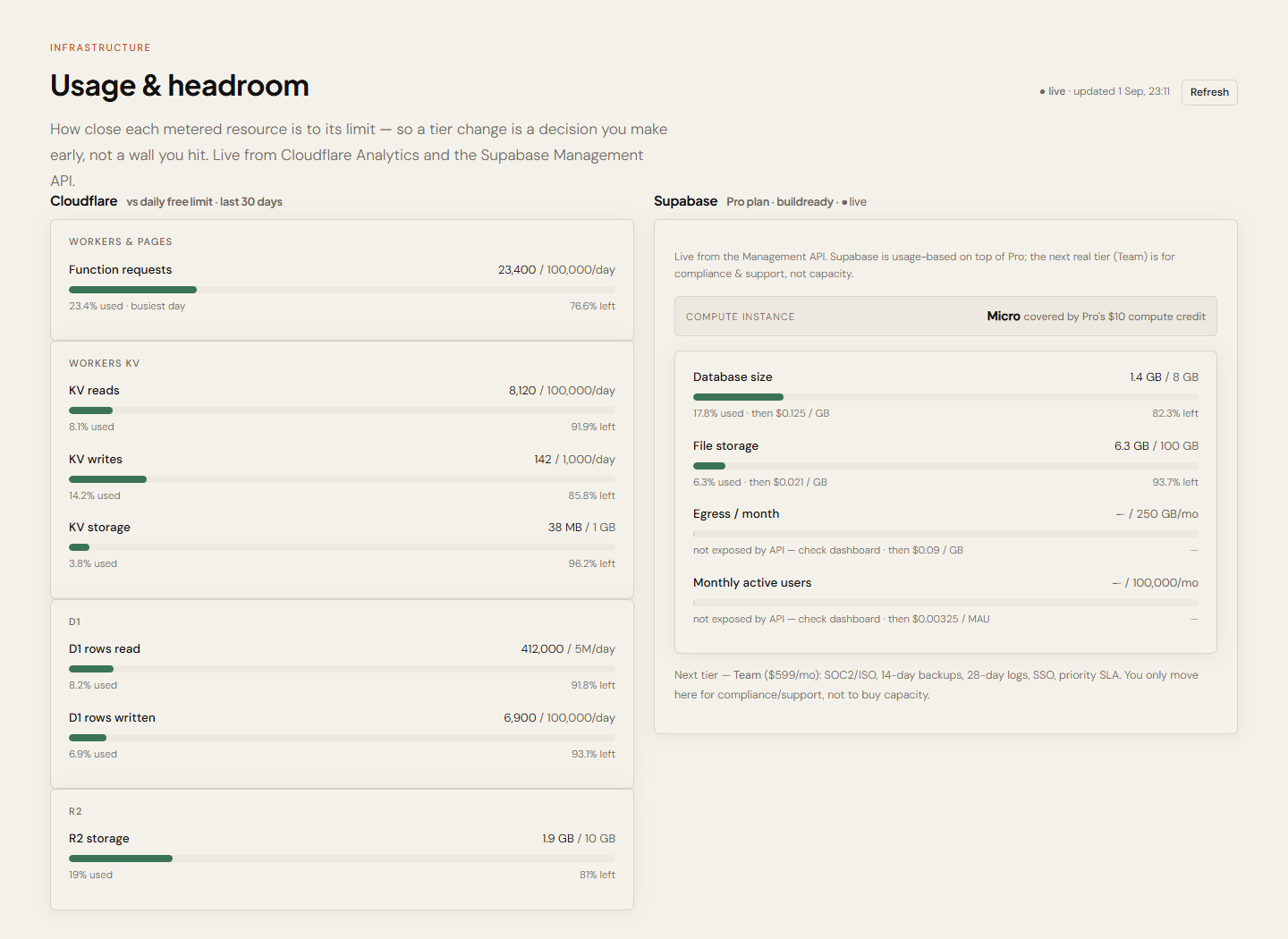The width and height of the screenshot is (1288, 939).
Task: Click the "Next tier — Team ($599/mo)" note
Action: coord(936,685)
